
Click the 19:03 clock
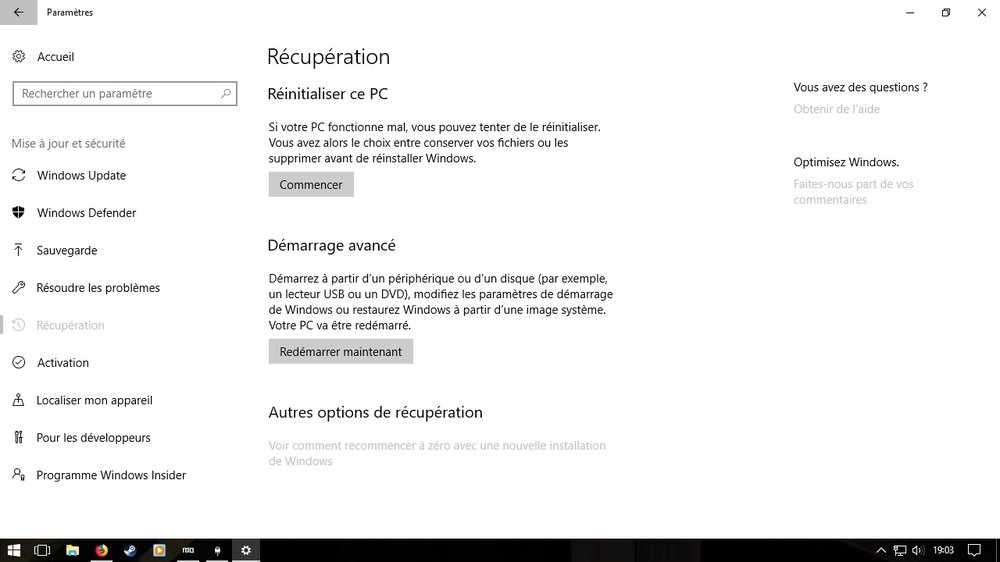[943, 550]
